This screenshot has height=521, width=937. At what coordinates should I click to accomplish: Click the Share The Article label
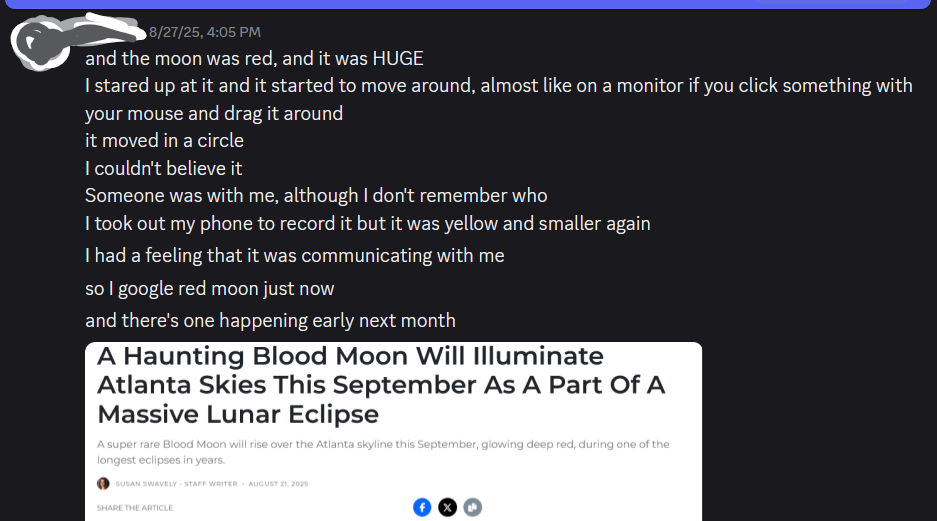pos(135,508)
